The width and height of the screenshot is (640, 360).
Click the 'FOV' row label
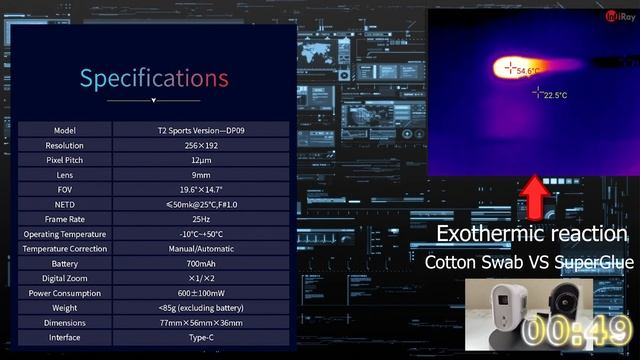64,190
